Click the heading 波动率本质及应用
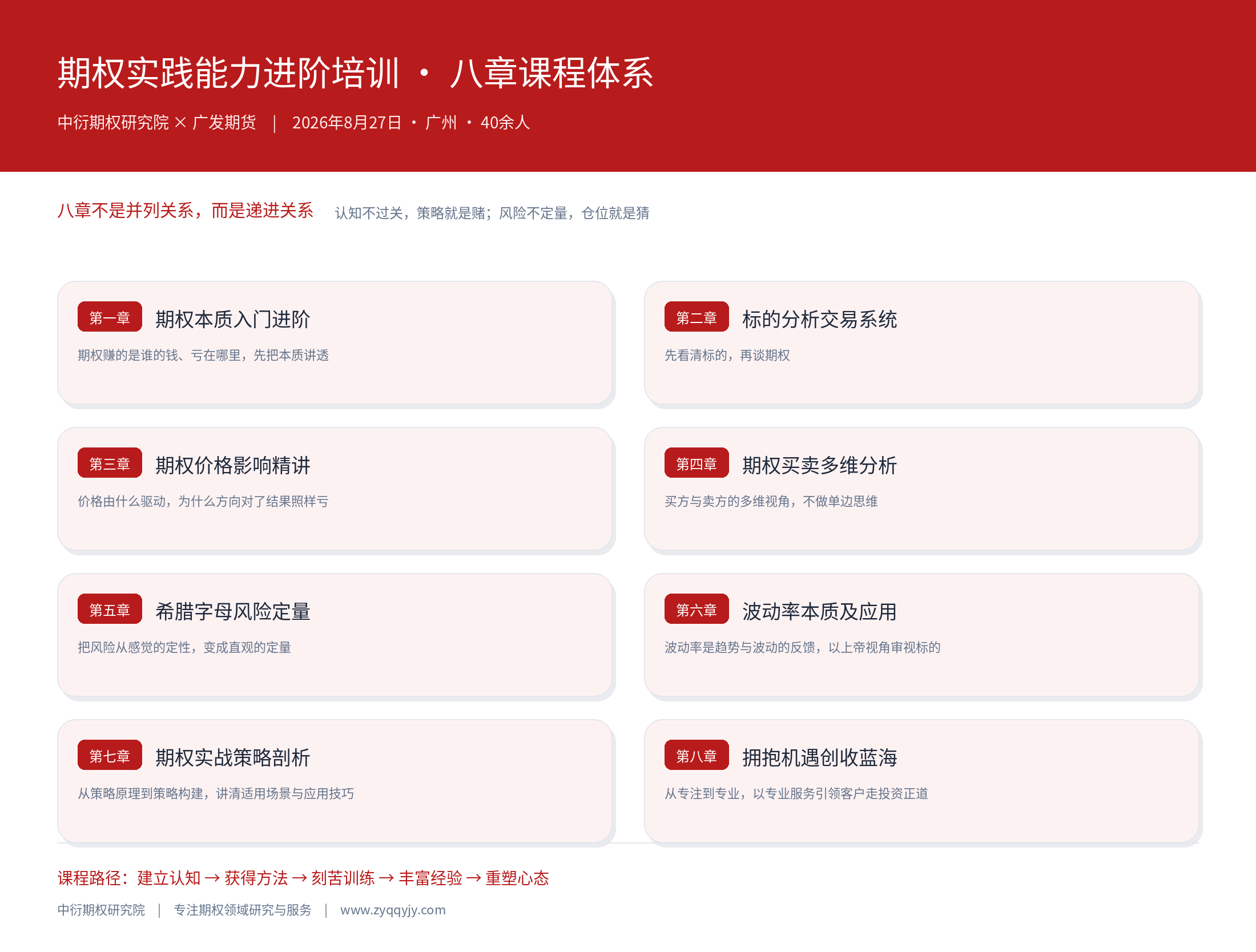 pyautogui.click(x=820, y=611)
